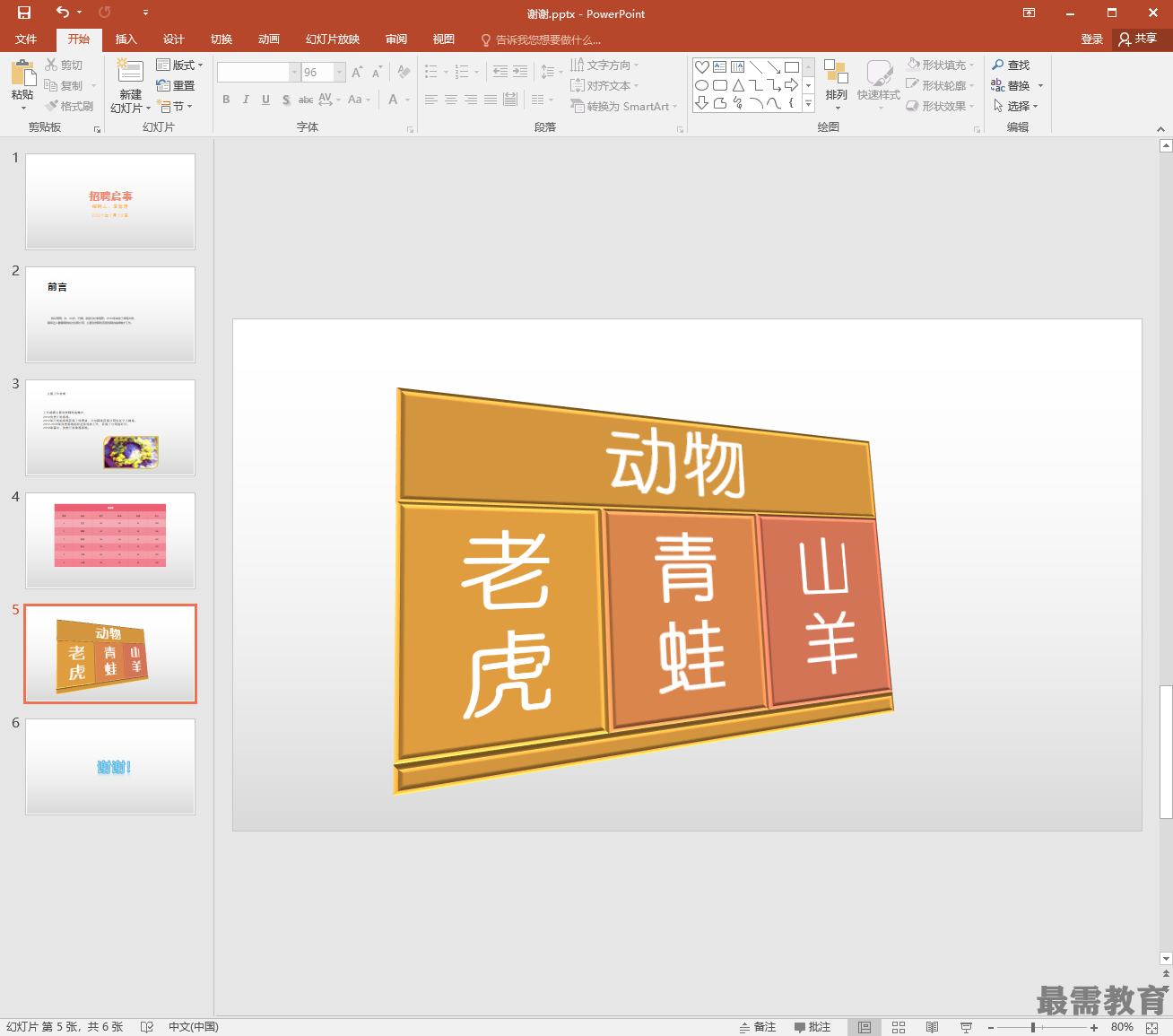Click the Increase indent icon
1173x1036 pixels.
click(x=520, y=72)
